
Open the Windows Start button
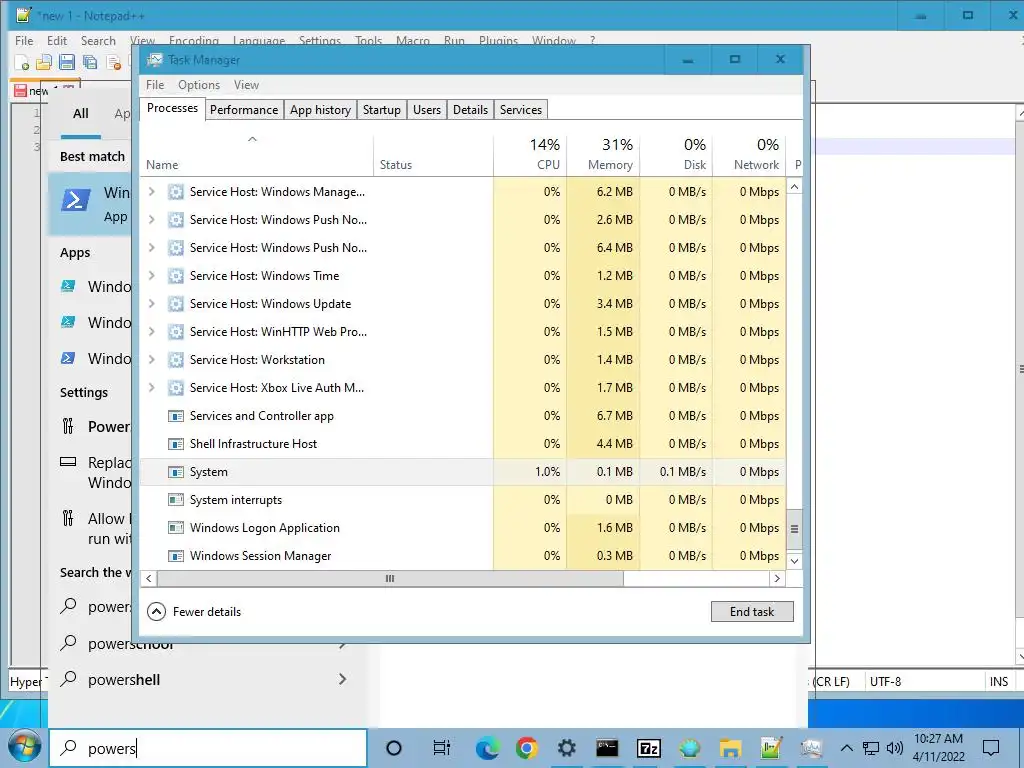coord(24,747)
